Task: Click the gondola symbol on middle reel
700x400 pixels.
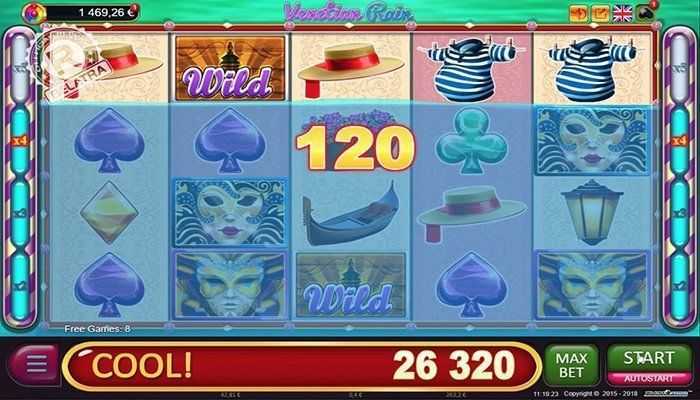Action: coord(350,215)
